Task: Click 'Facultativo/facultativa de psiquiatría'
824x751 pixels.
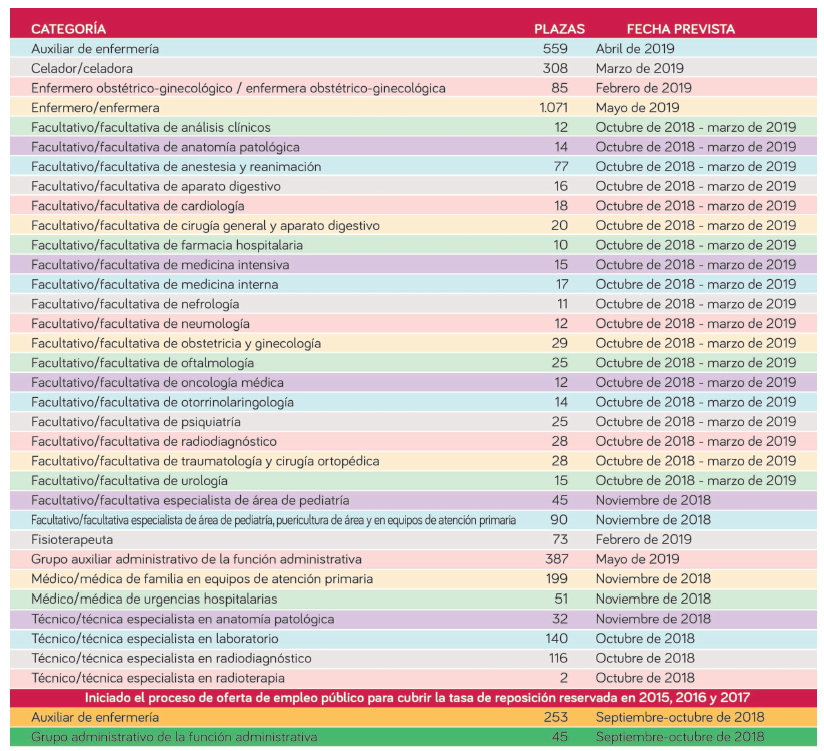Action: pos(136,422)
